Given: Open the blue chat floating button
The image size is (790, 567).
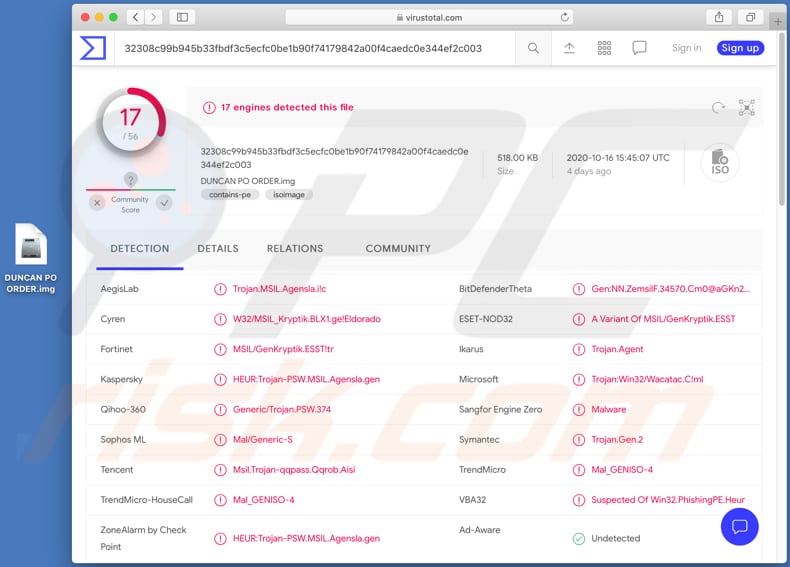Looking at the screenshot, I should coord(739,527).
